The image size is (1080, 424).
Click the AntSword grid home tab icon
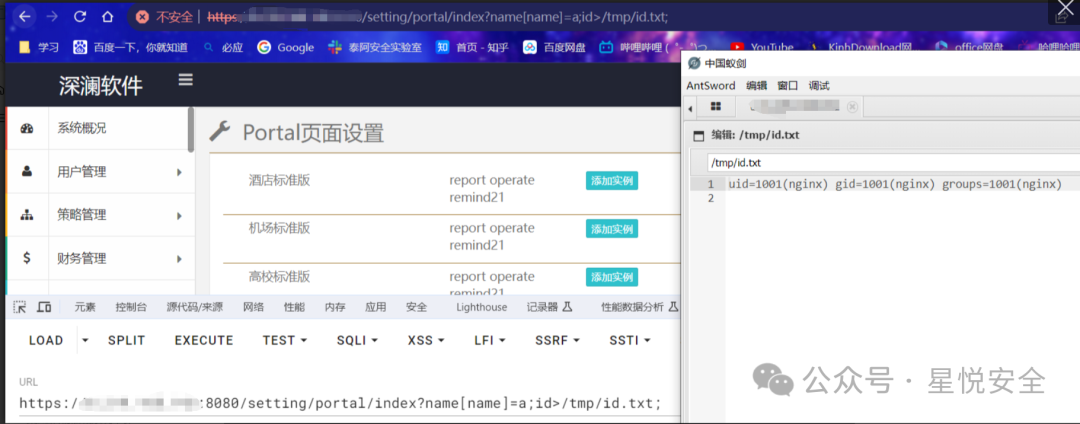716,107
